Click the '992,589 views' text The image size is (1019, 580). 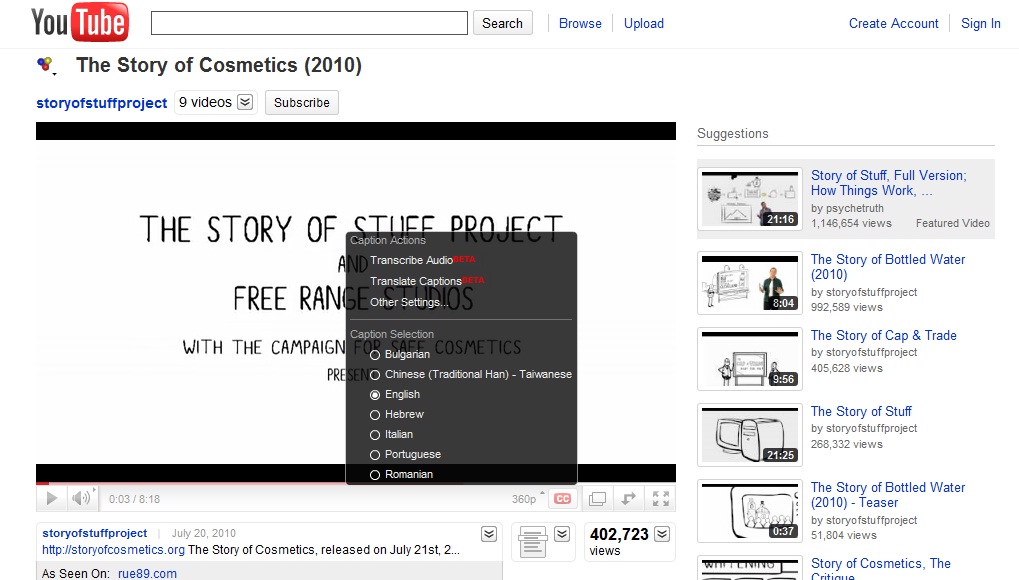click(x=847, y=308)
